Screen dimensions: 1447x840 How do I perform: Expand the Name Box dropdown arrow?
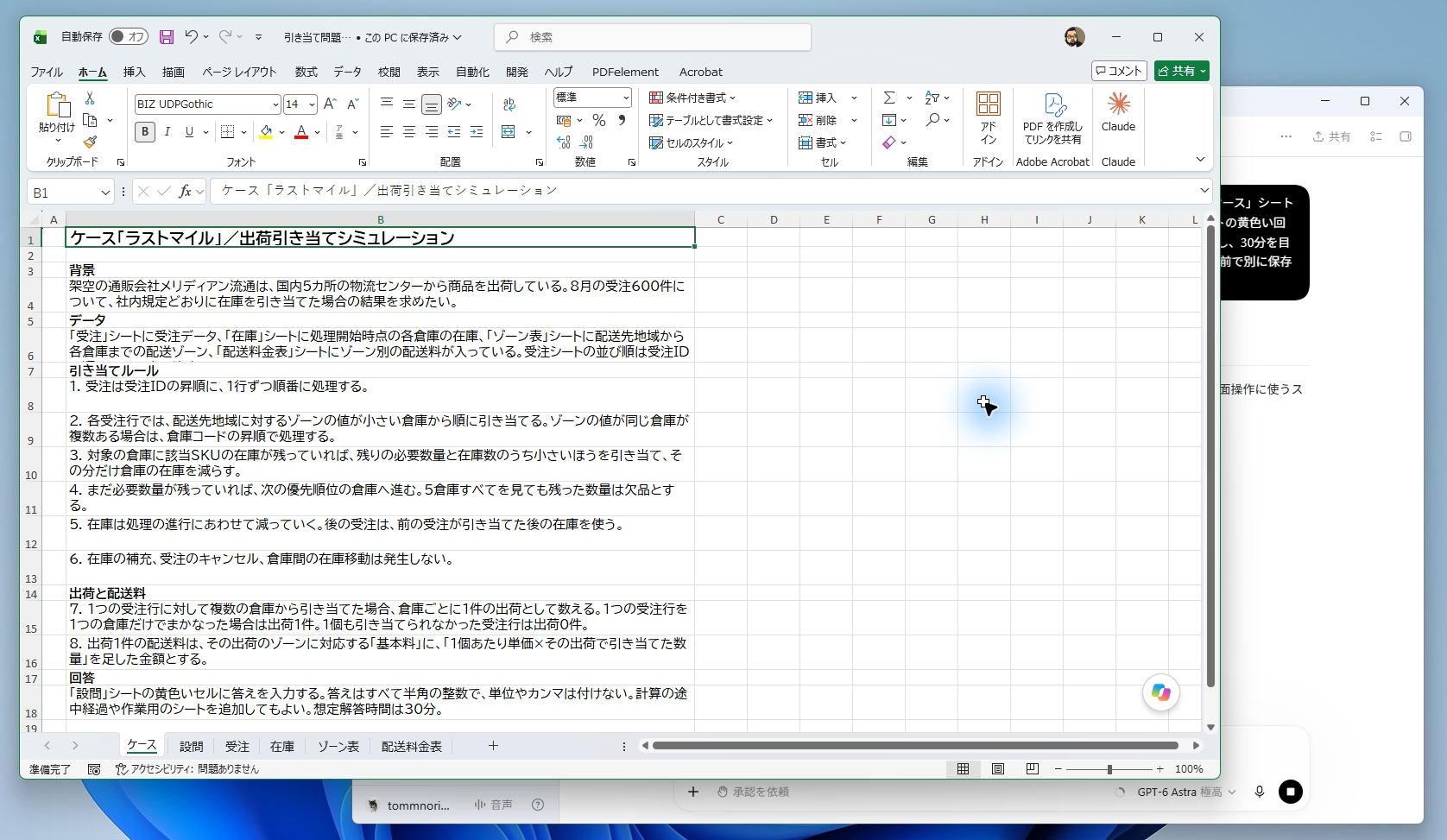tap(105, 193)
